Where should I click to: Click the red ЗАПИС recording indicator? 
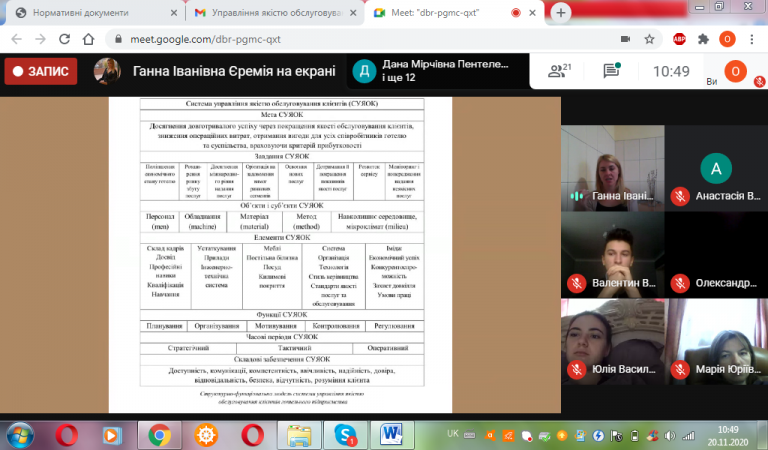coord(40,72)
